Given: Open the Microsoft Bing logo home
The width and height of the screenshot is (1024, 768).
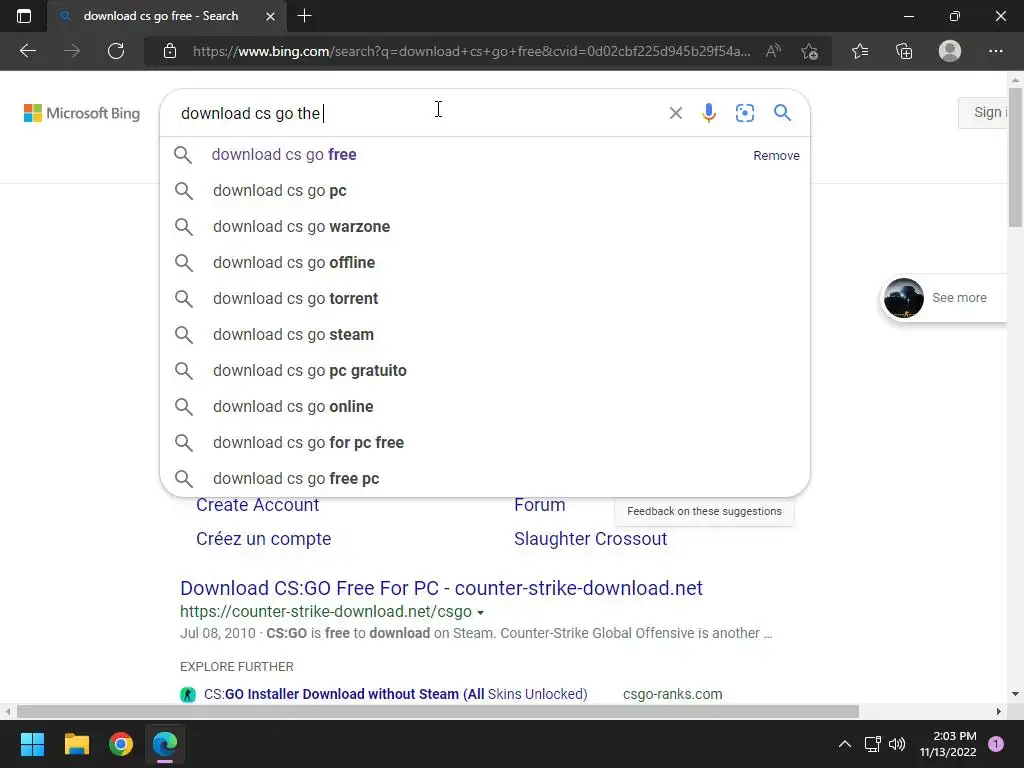Looking at the screenshot, I should pyautogui.click(x=82, y=113).
